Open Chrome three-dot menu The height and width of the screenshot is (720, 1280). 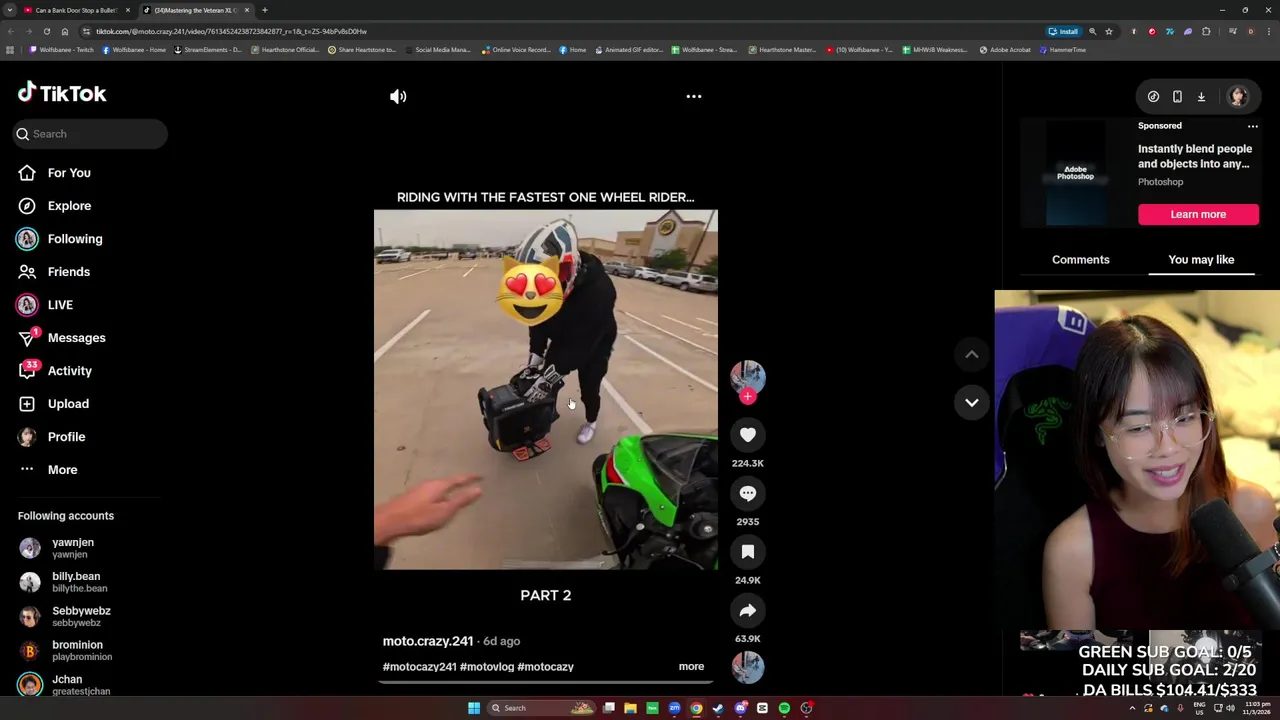pos(1267,31)
